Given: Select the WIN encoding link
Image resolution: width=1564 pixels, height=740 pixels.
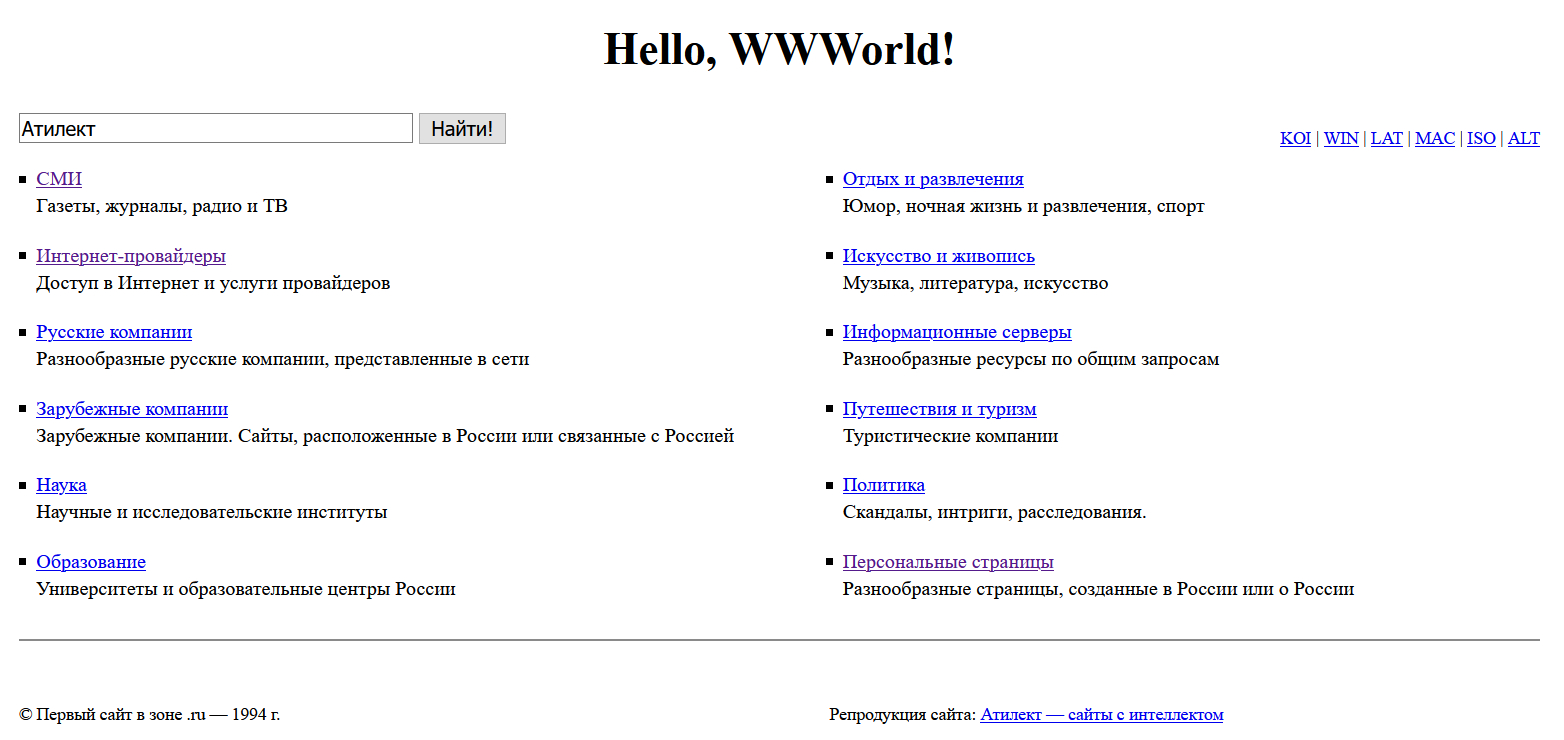Looking at the screenshot, I should coord(1341,139).
